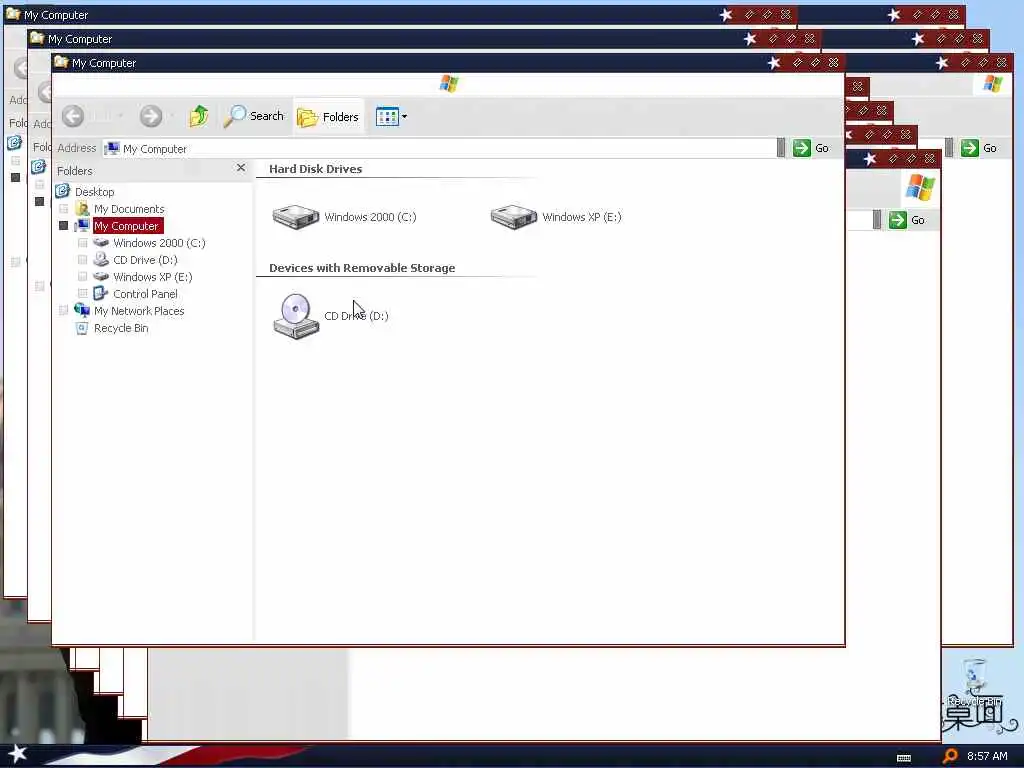Go up one folder level
The image size is (1024, 768).
pyautogui.click(x=199, y=116)
